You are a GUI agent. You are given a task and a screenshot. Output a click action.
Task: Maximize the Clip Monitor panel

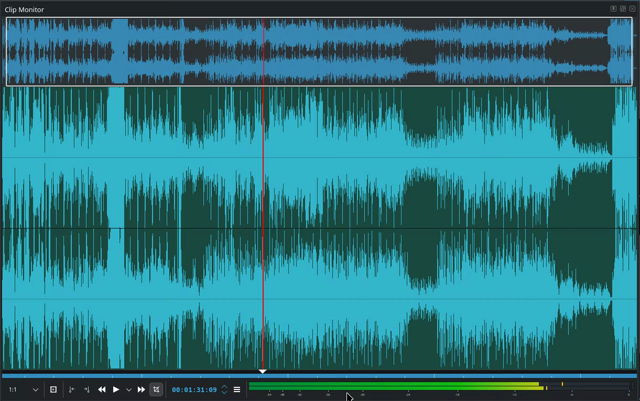tap(622, 8)
